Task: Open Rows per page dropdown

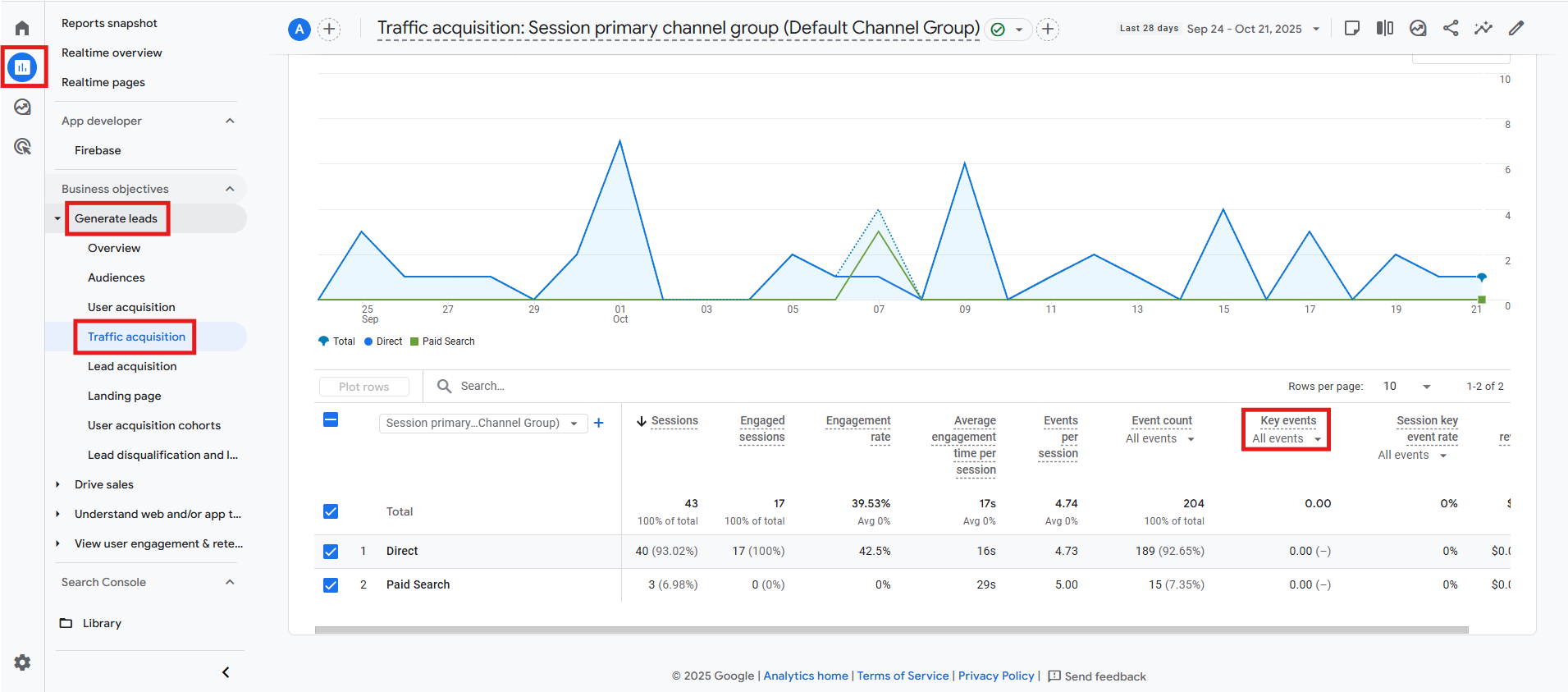Action: (x=1408, y=387)
